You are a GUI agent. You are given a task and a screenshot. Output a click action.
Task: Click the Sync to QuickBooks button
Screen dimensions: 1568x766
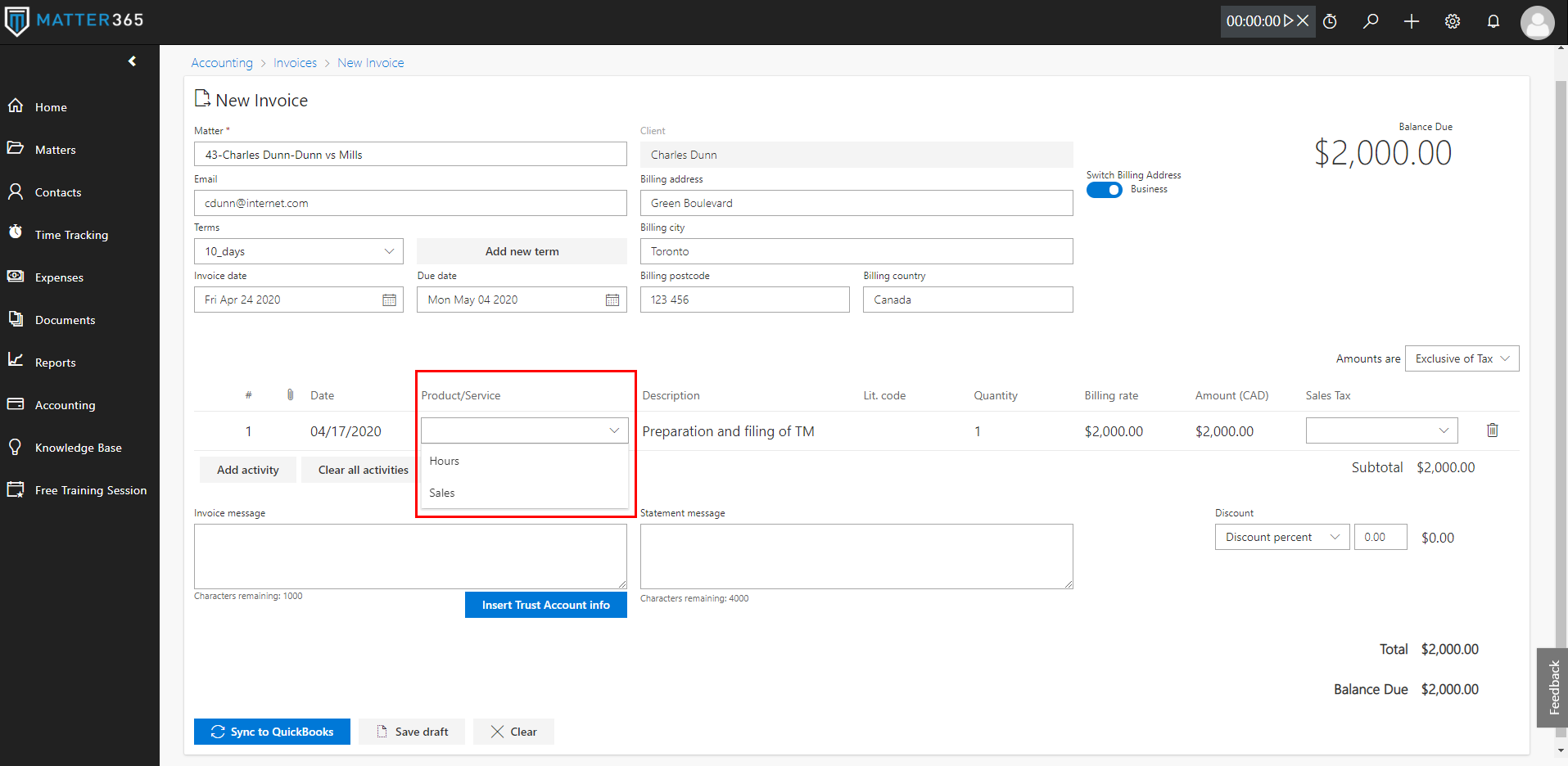coord(272,732)
